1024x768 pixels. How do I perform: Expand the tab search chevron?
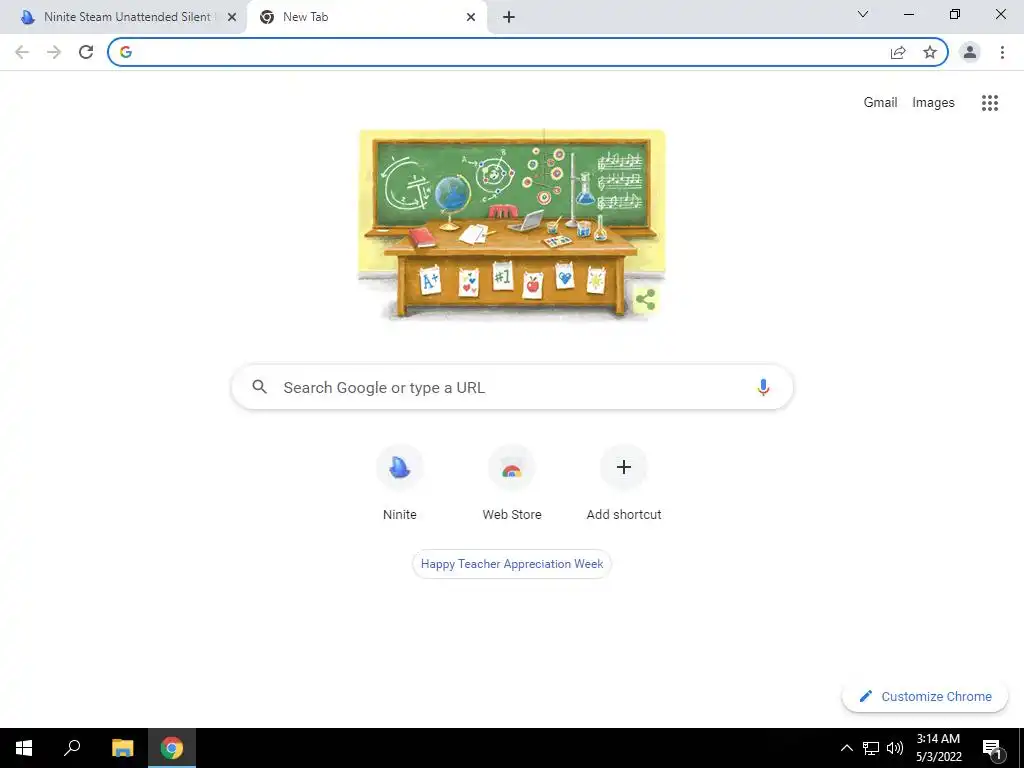pos(863,14)
